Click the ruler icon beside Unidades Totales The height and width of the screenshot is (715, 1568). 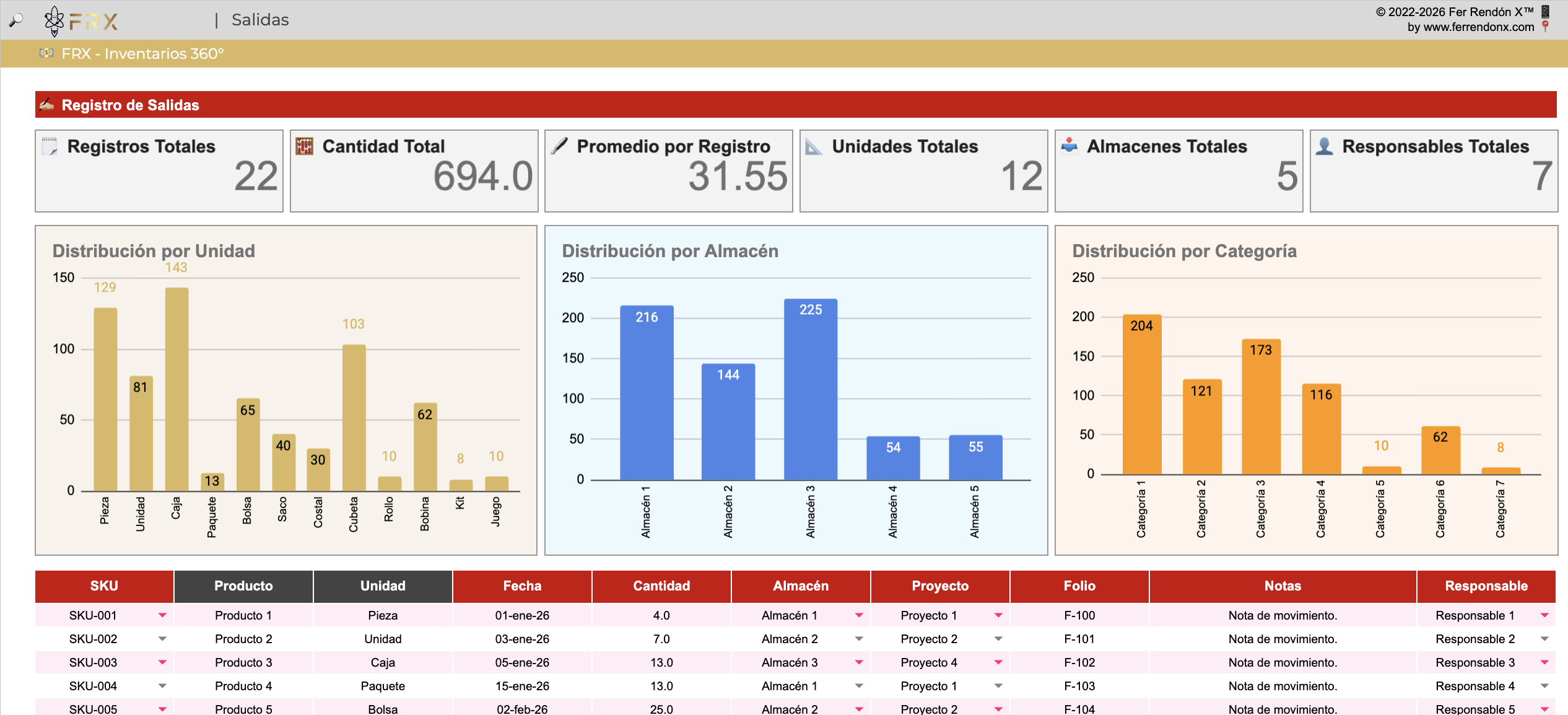814,146
